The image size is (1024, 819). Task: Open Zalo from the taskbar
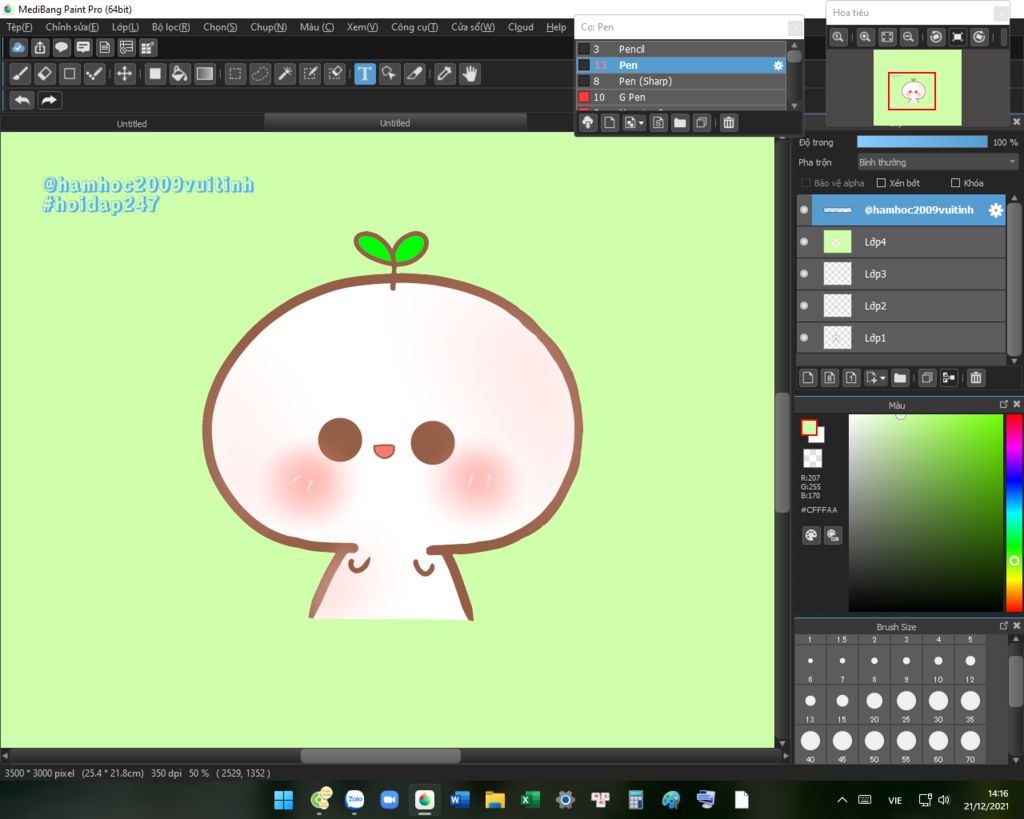355,800
